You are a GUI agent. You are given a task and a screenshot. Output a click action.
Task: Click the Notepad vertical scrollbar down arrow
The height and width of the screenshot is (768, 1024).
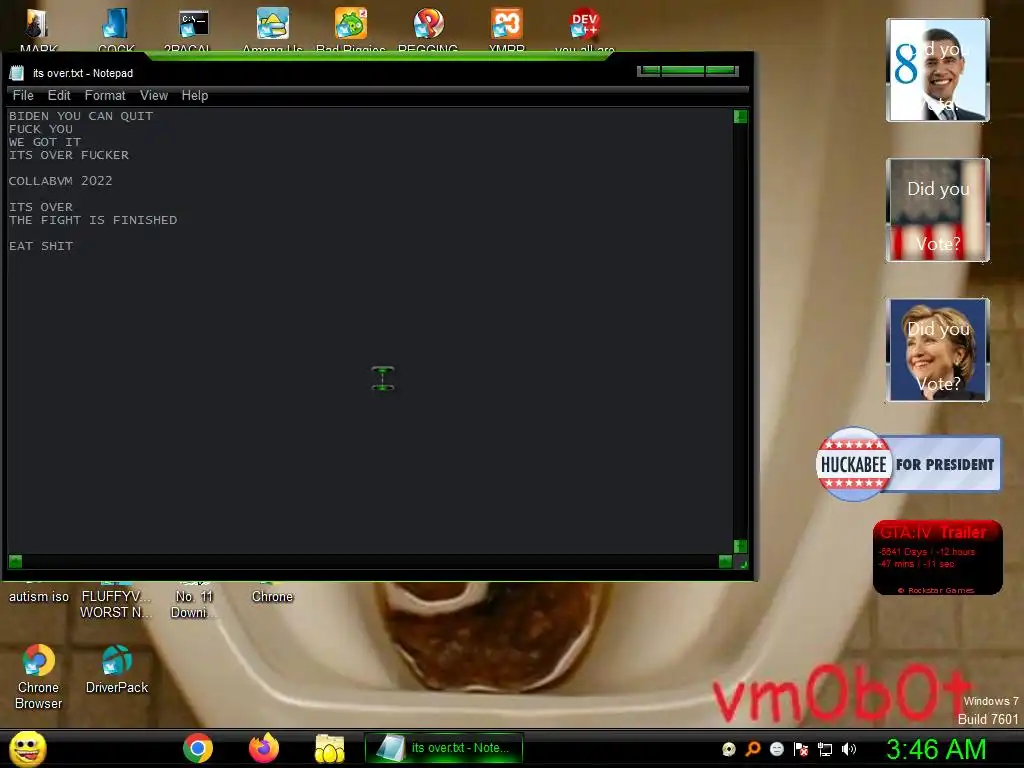pos(740,547)
